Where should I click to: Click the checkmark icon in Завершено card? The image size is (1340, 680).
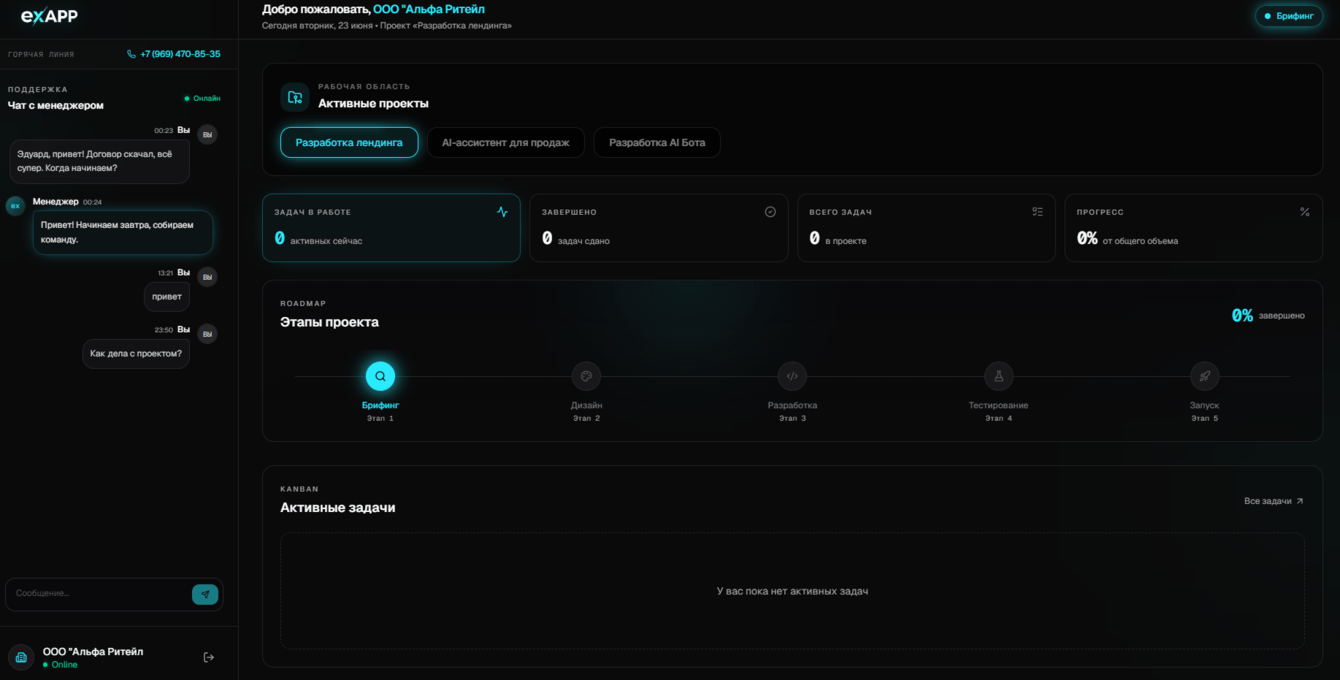770,212
